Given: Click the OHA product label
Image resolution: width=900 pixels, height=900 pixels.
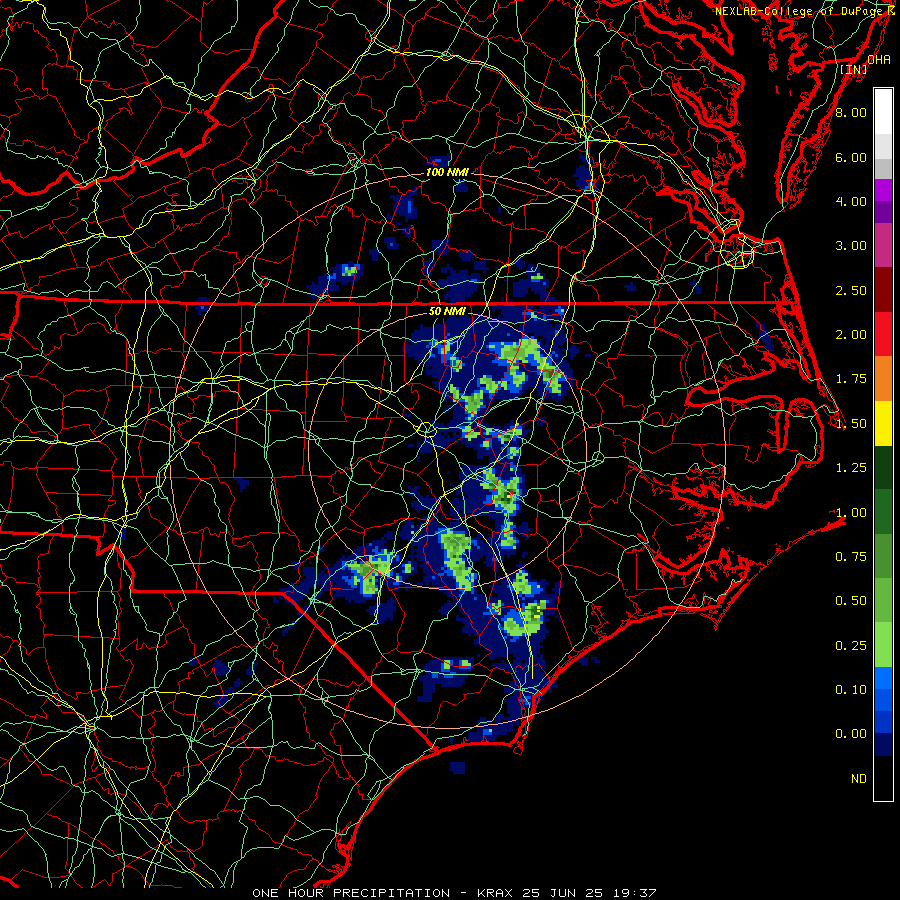Looking at the screenshot, I should tap(879, 60).
